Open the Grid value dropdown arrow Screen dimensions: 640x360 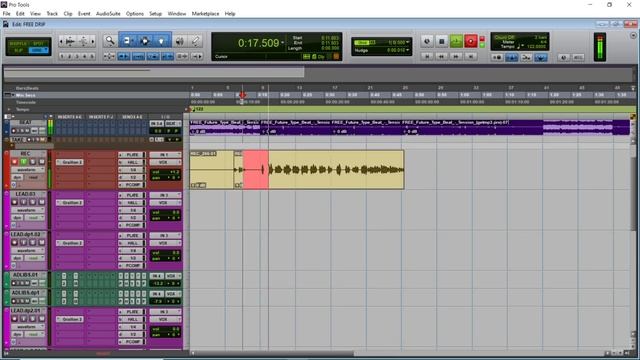pos(407,42)
